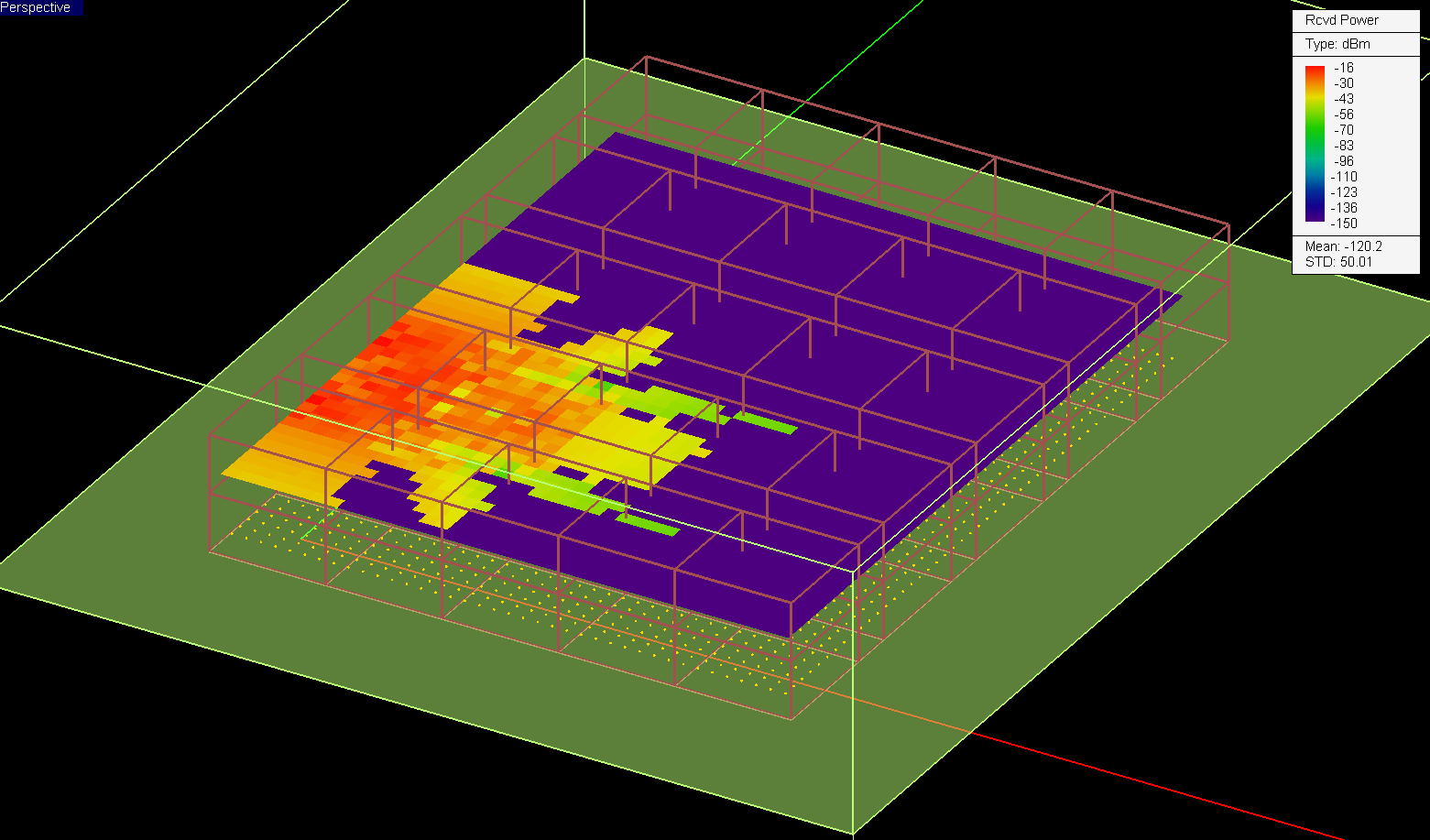Click the -123 legend value
Image resolution: width=1430 pixels, height=840 pixels.
1344,192
